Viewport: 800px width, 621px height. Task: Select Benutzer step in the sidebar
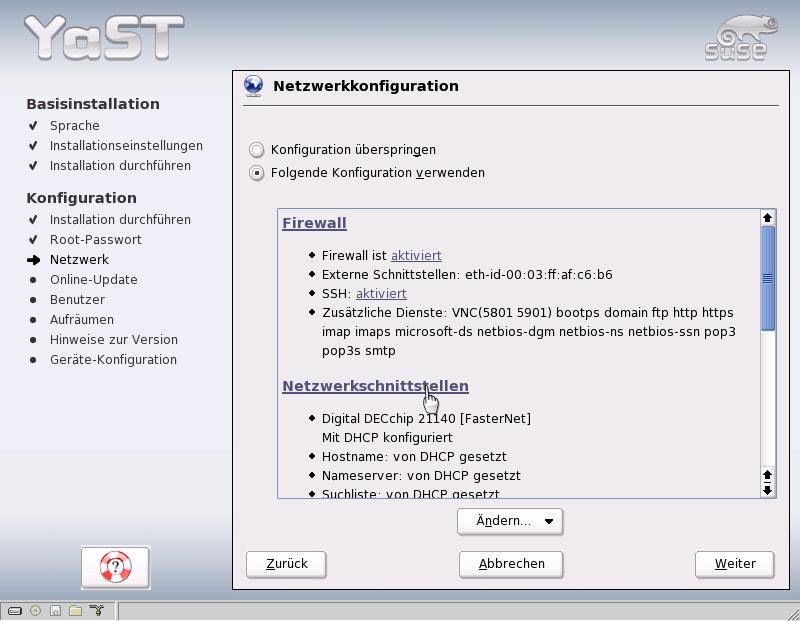click(x=77, y=299)
